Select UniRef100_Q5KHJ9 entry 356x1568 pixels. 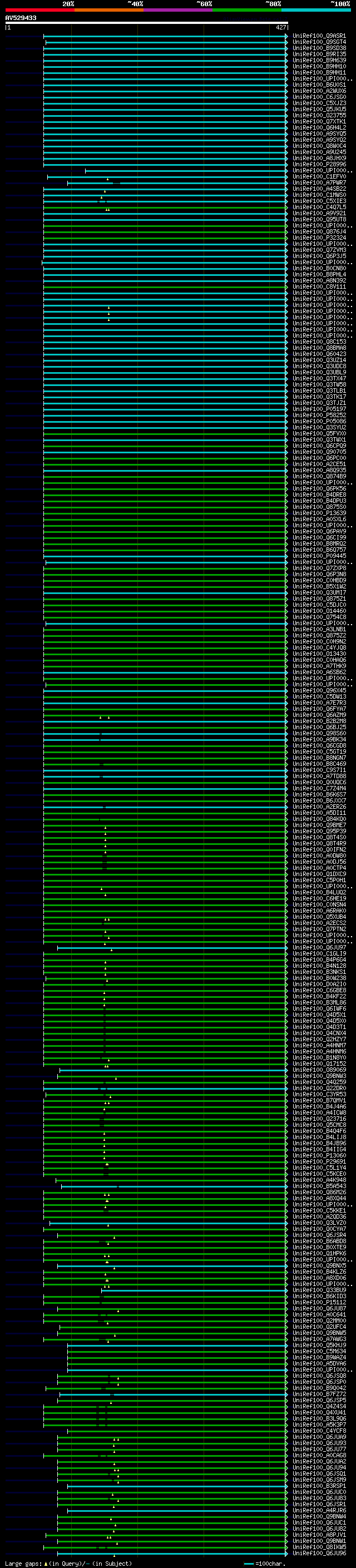pyautogui.click(x=319, y=1345)
